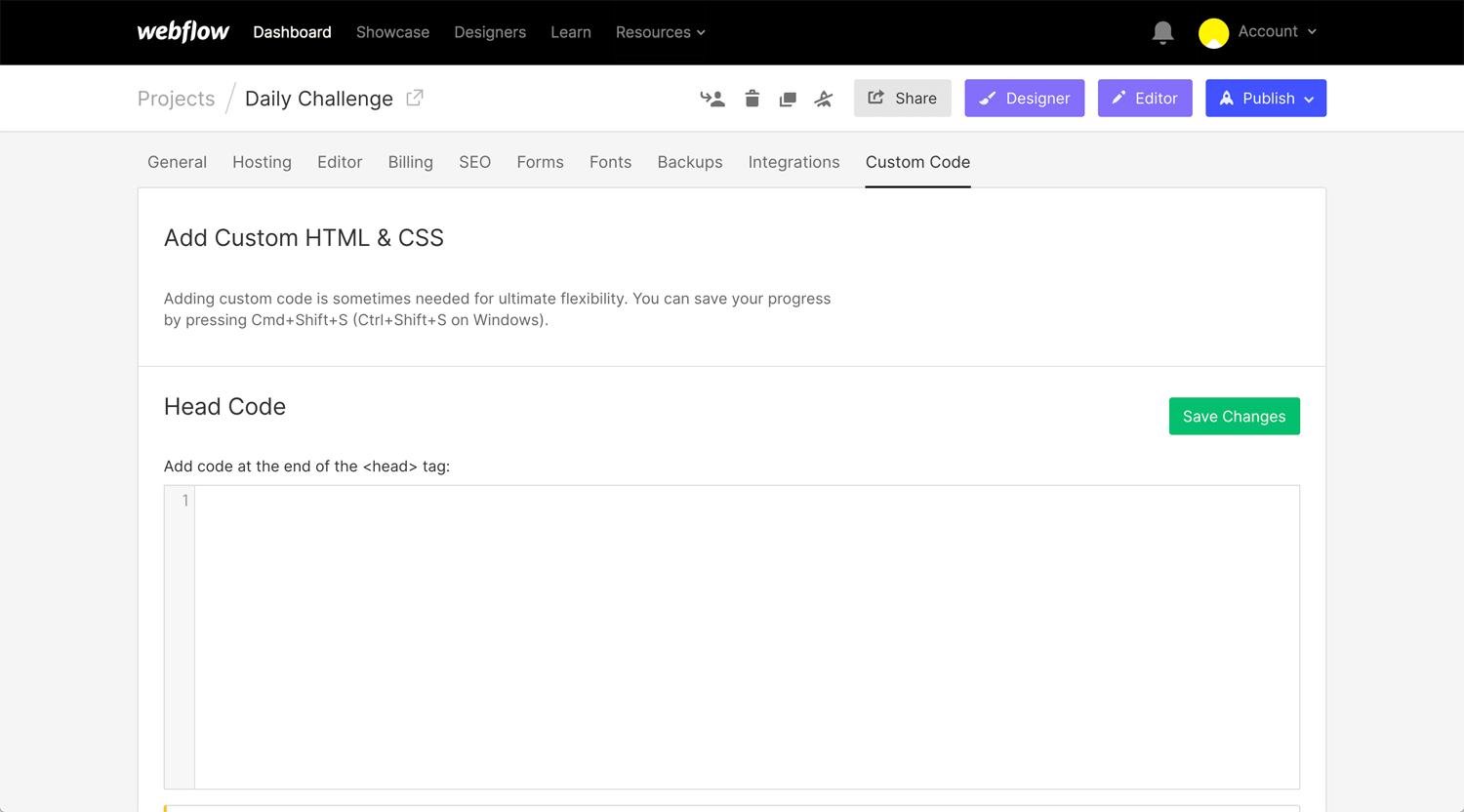Click Save Changes button

(1234, 416)
